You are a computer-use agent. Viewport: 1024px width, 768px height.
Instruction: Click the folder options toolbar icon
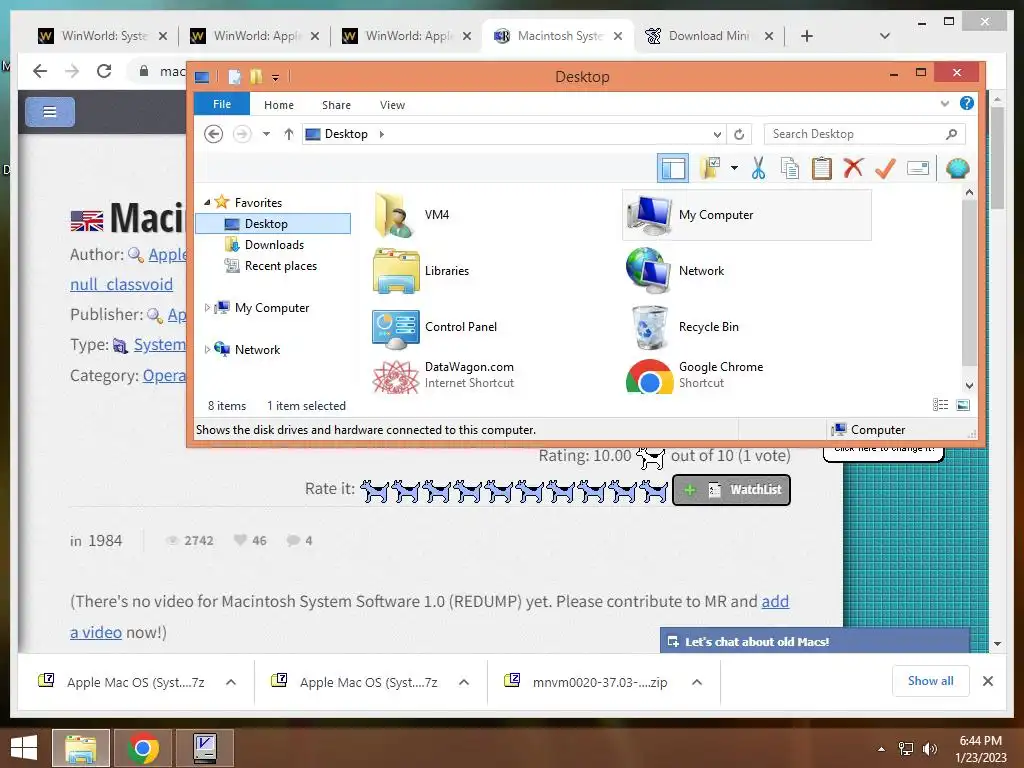[711, 168]
